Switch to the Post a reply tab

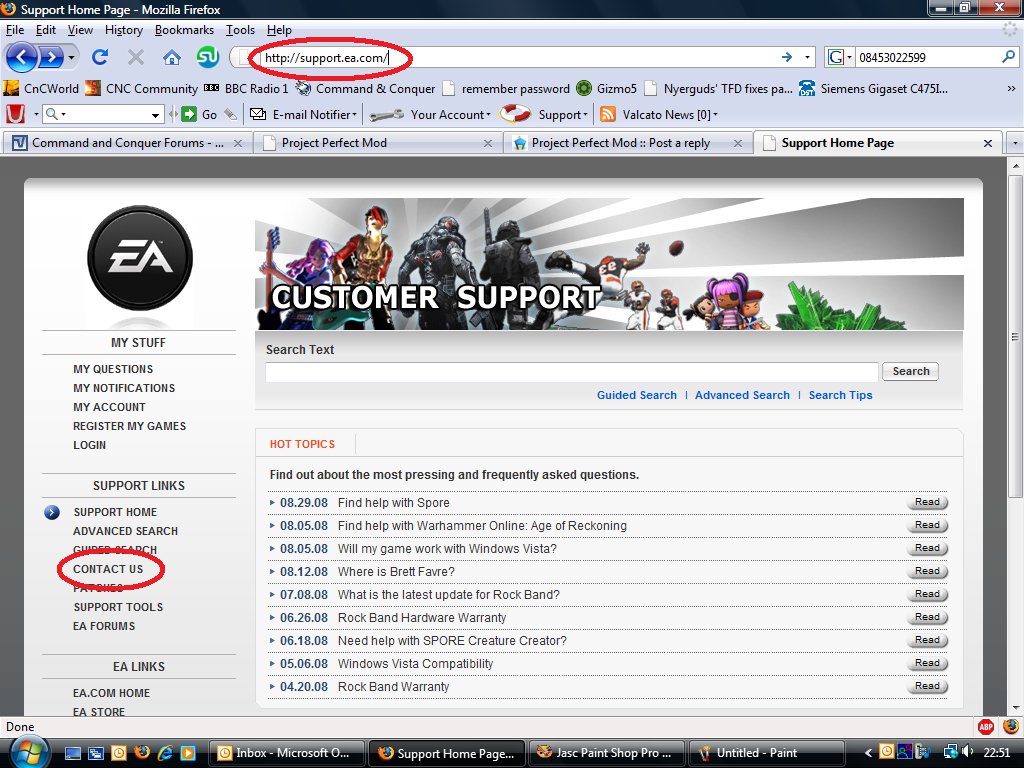tap(627, 142)
